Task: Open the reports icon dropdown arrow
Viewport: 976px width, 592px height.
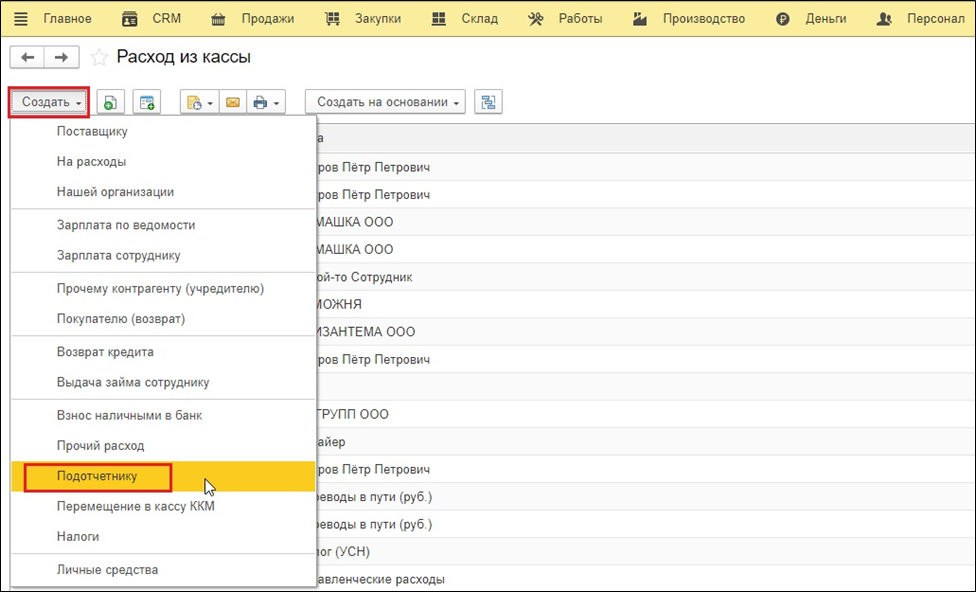Action: (x=210, y=102)
